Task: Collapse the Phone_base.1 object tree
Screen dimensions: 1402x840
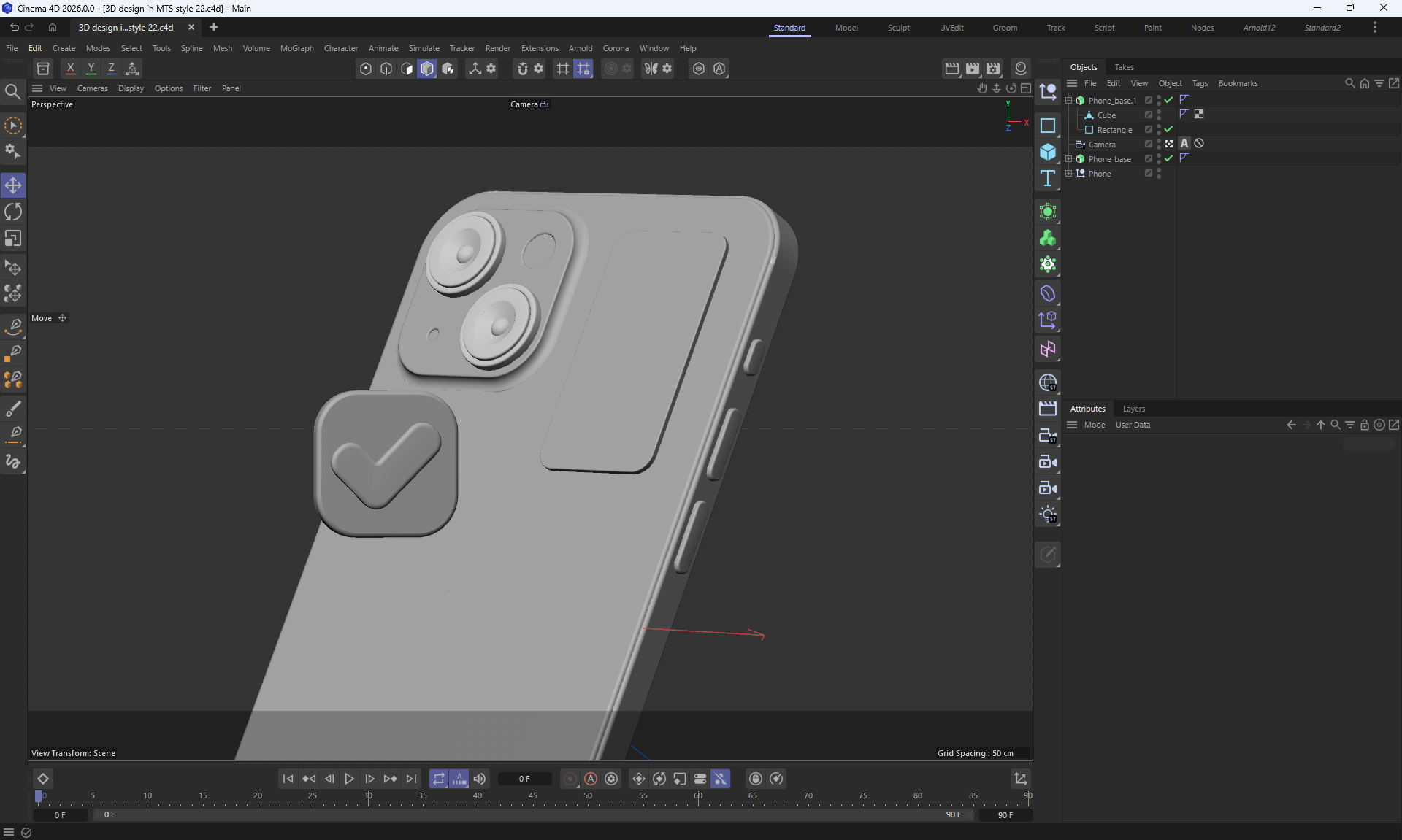Action: pos(1069,101)
